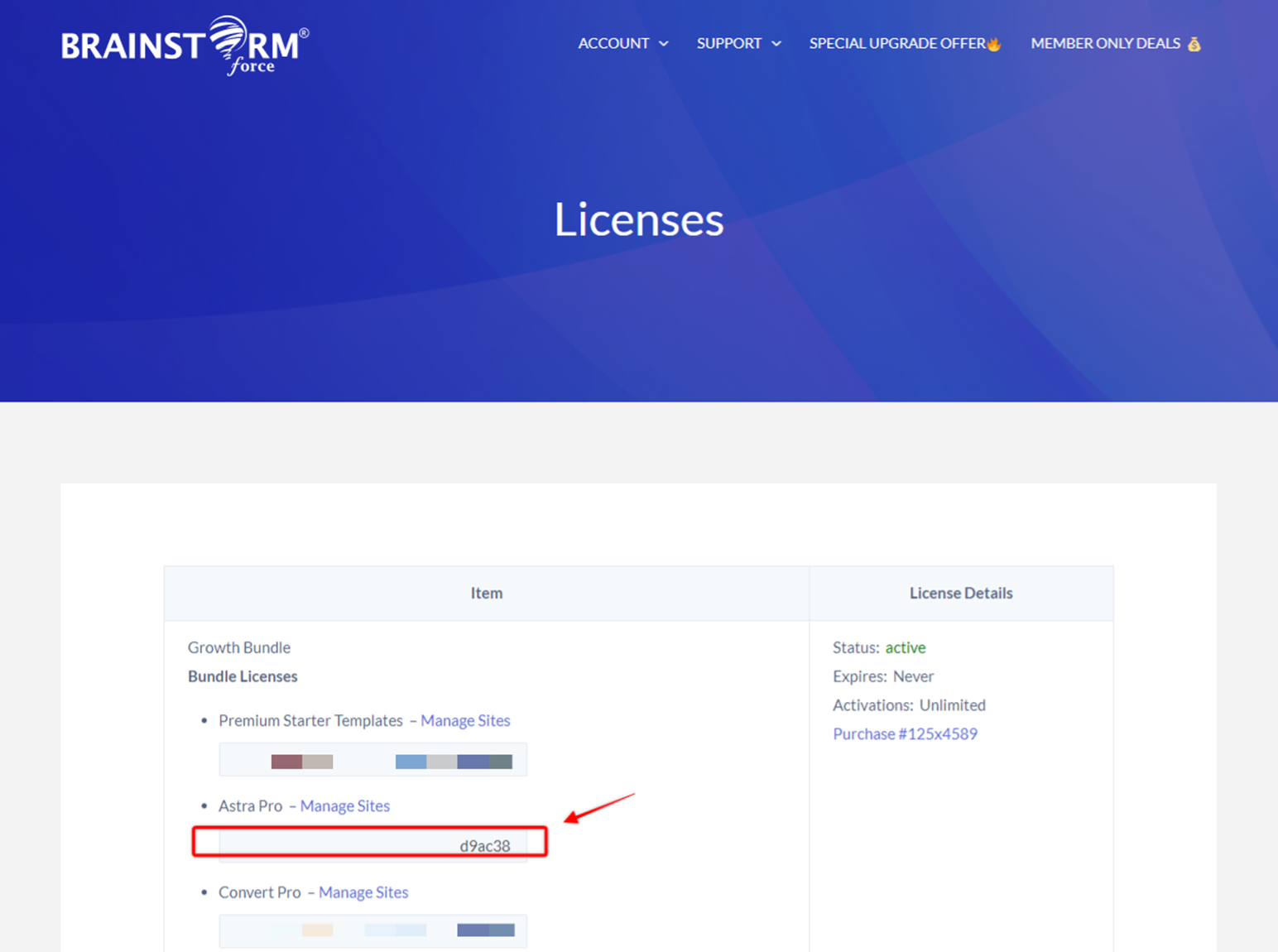Open the Account menu
1278x952 pixels.
[x=613, y=43]
